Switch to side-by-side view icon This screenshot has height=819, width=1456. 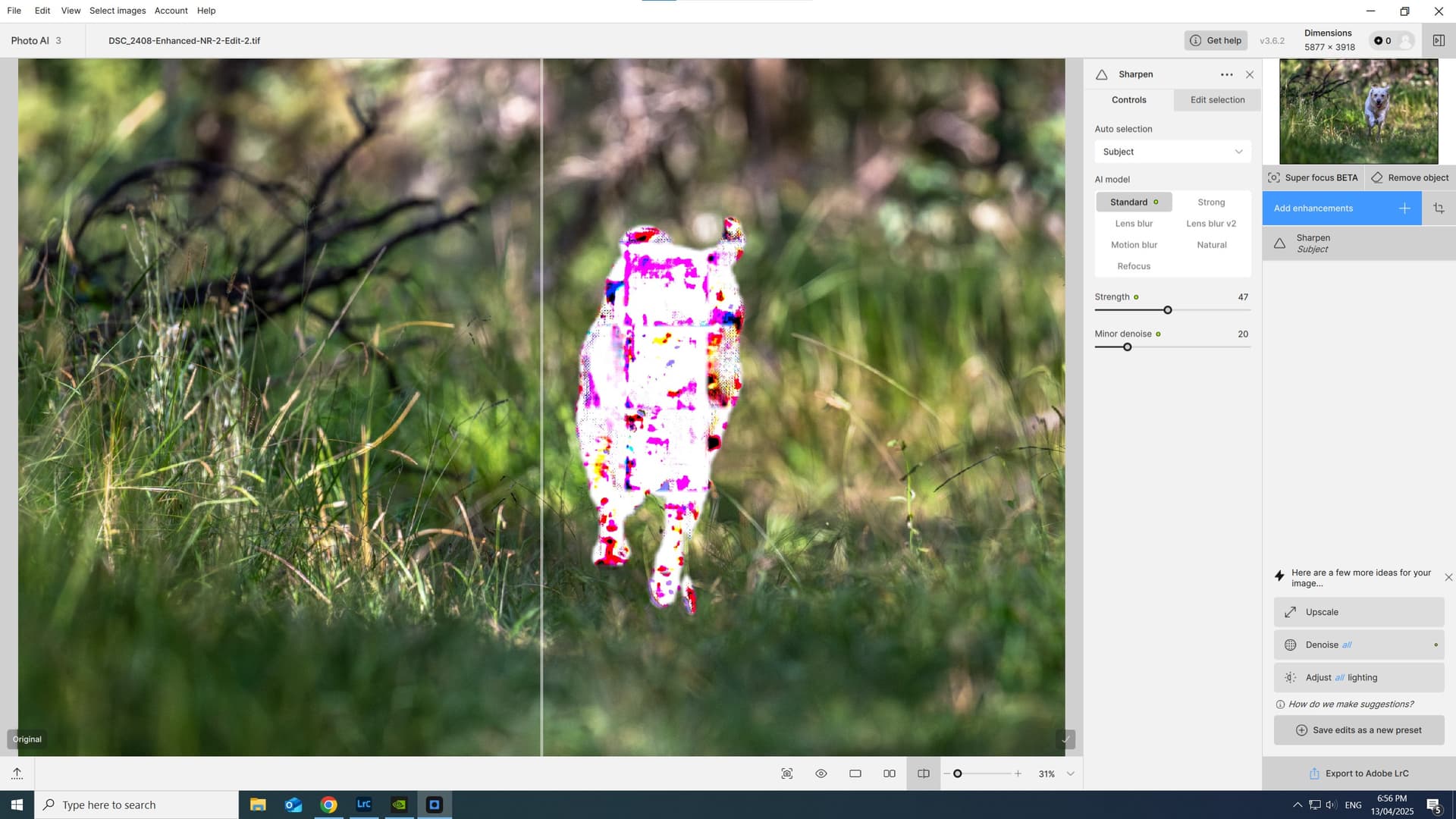pos(889,773)
